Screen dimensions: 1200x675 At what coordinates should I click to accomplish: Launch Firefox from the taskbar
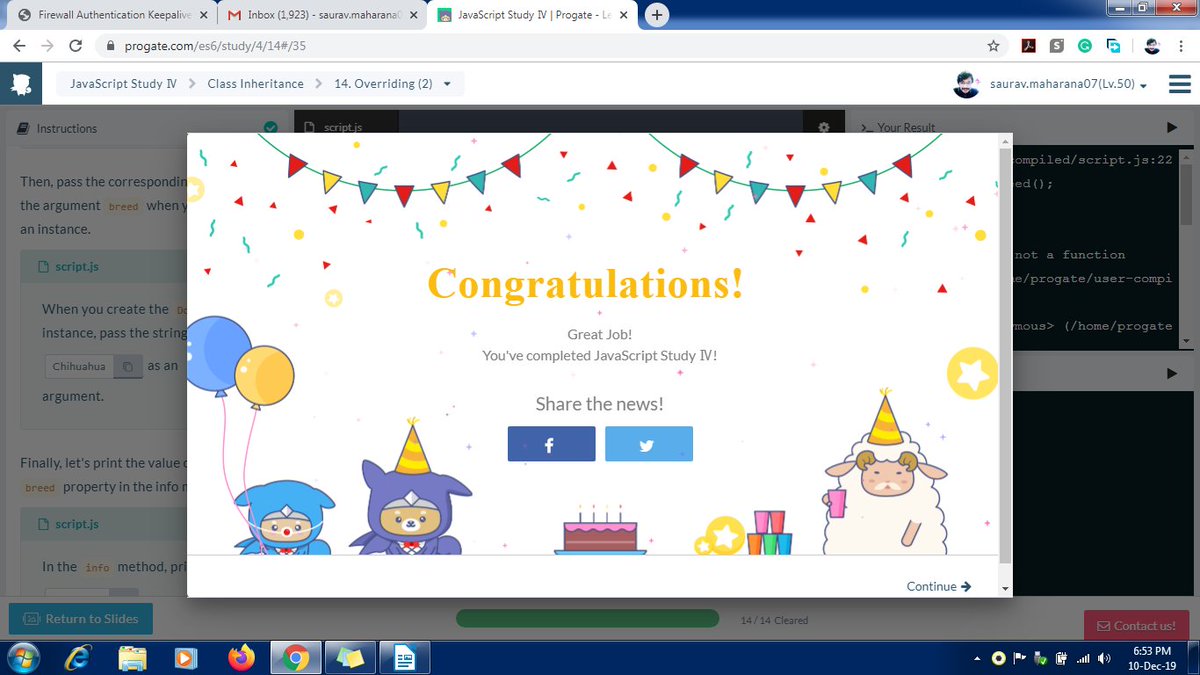coord(240,658)
